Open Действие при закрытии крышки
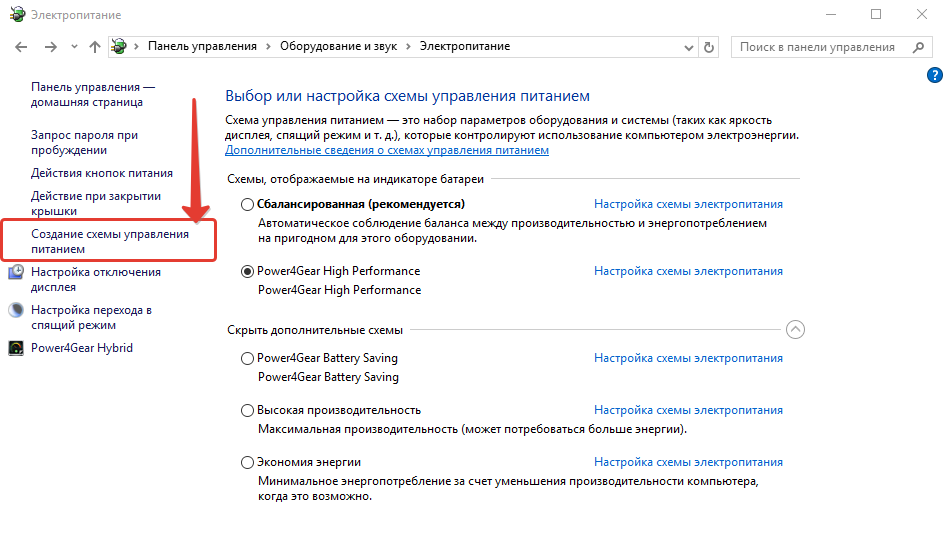945x548 pixels. tap(96, 204)
